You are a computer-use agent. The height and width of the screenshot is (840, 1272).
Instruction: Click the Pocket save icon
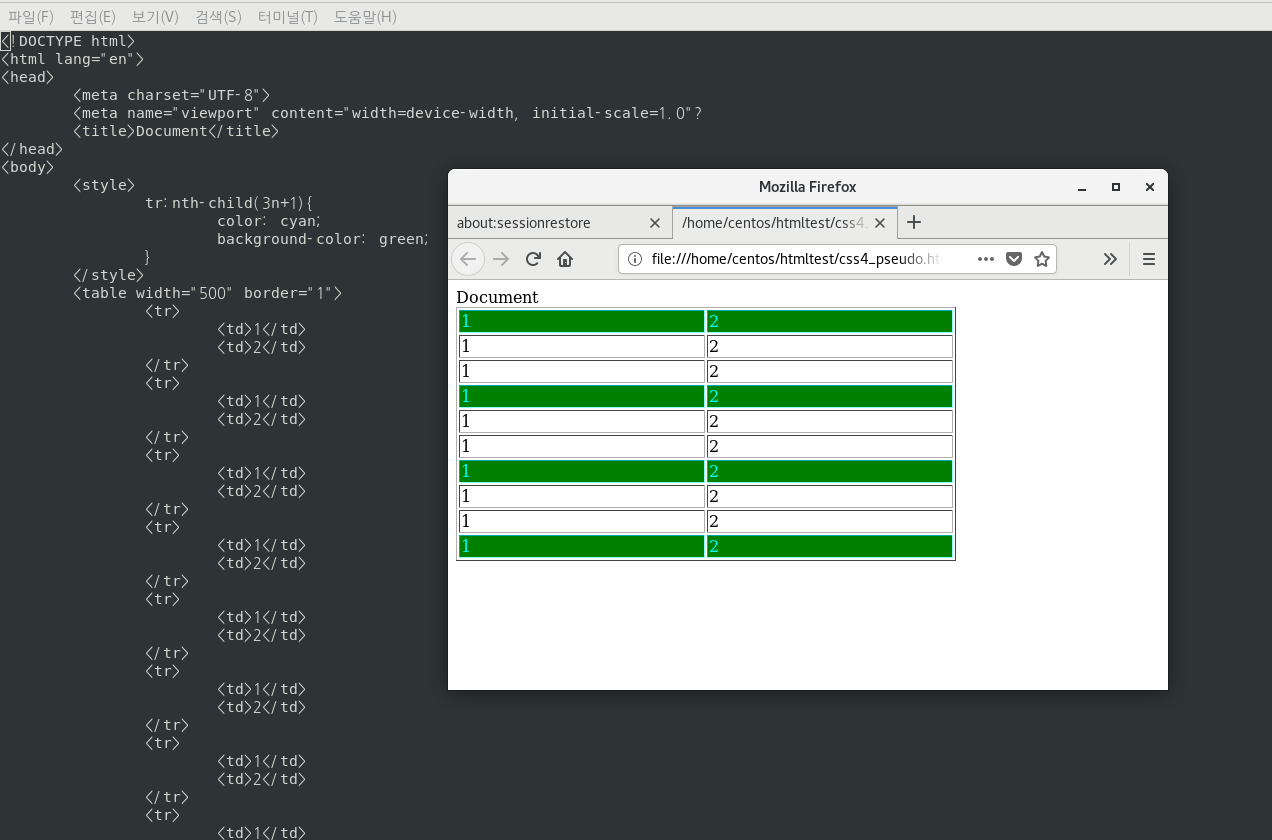point(1014,259)
